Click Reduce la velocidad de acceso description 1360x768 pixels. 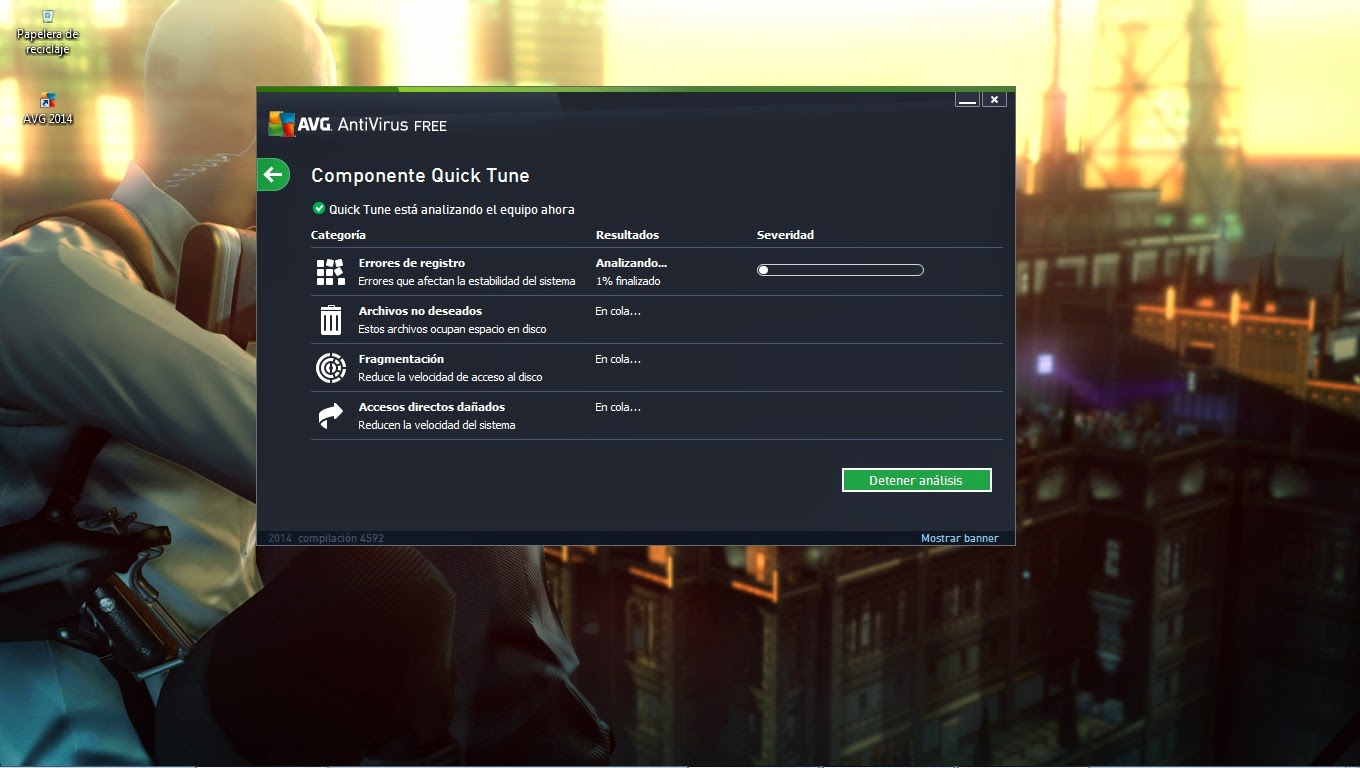pos(450,377)
